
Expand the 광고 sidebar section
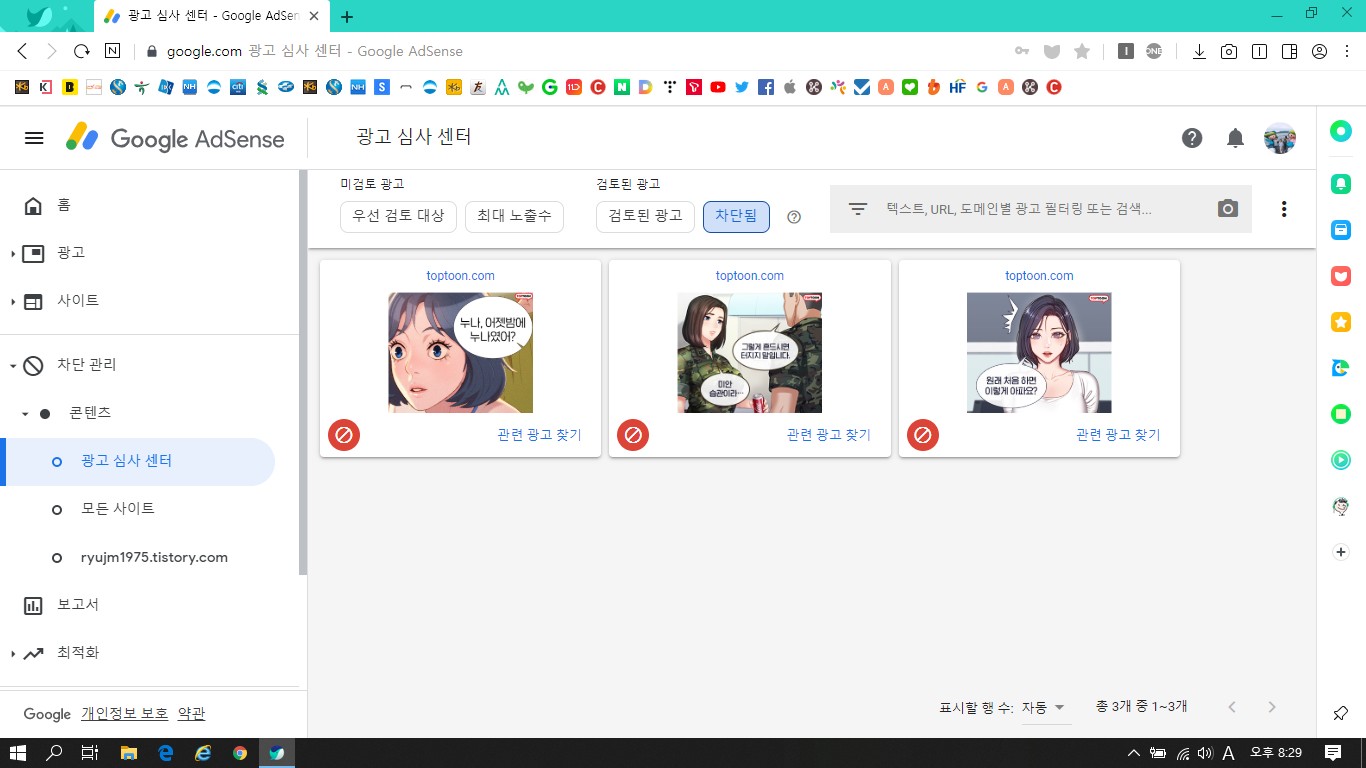(13, 254)
